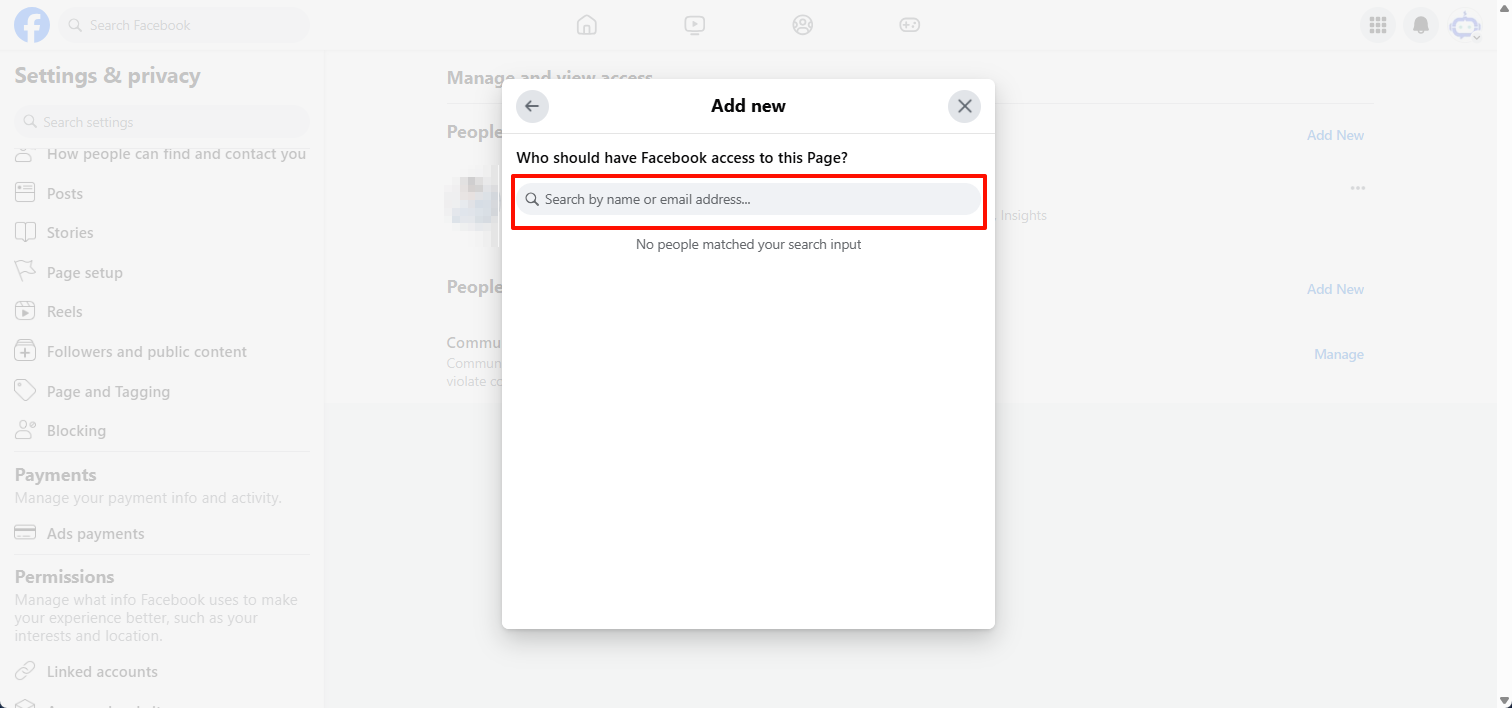Open Followers and public content settings
This screenshot has height=708, width=1512.
click(x=162, y=351)
